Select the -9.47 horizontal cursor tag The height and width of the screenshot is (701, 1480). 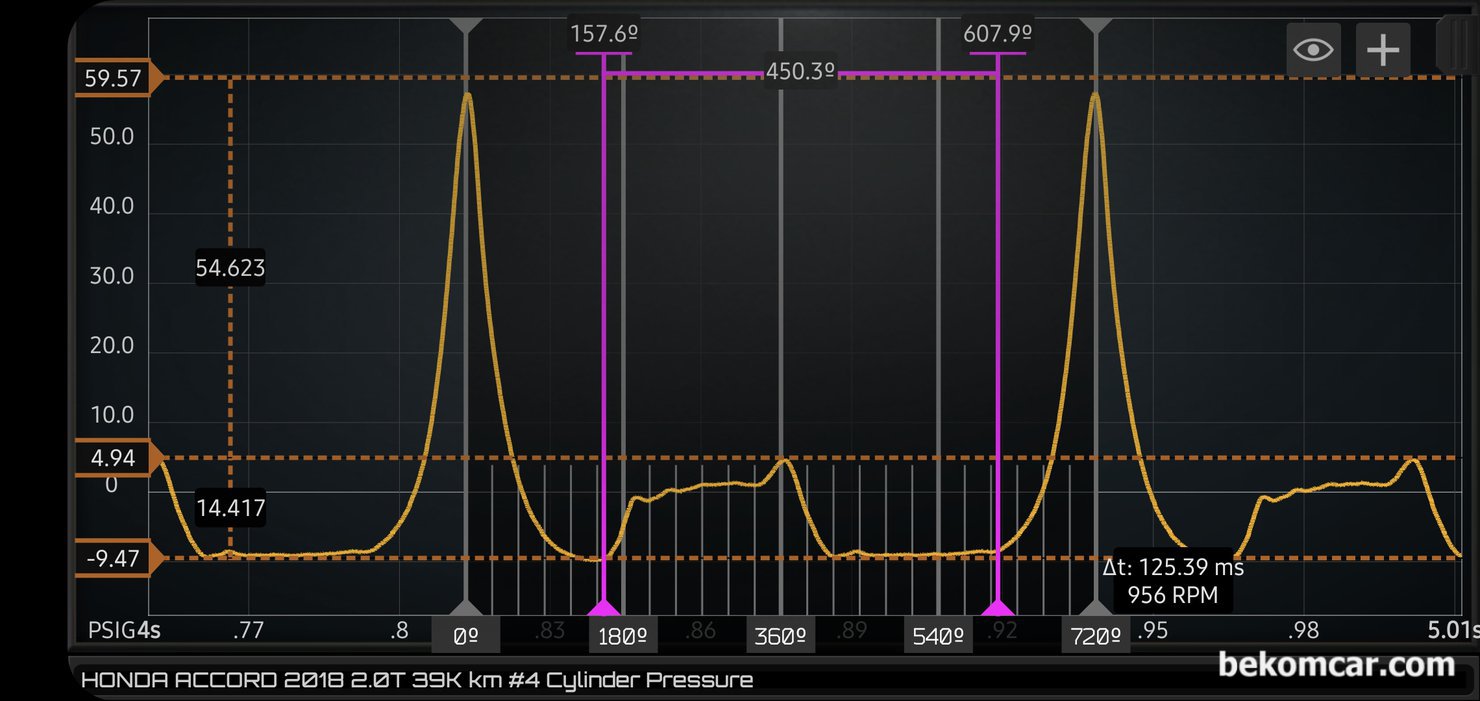pyautogui.click(x=112, y=558)
